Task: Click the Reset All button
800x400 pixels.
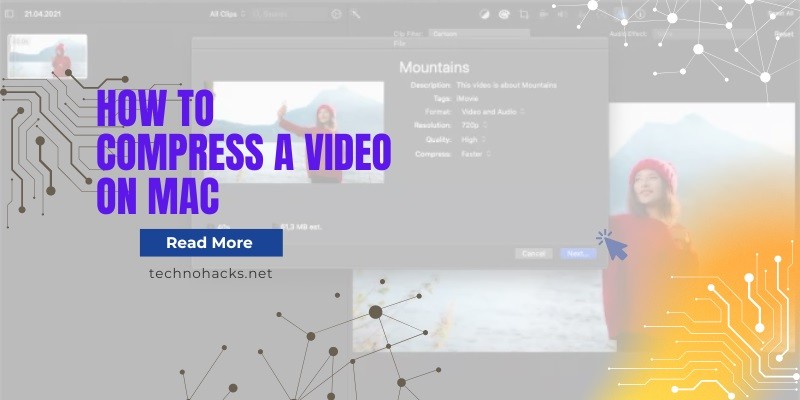Action: (781, 14)
